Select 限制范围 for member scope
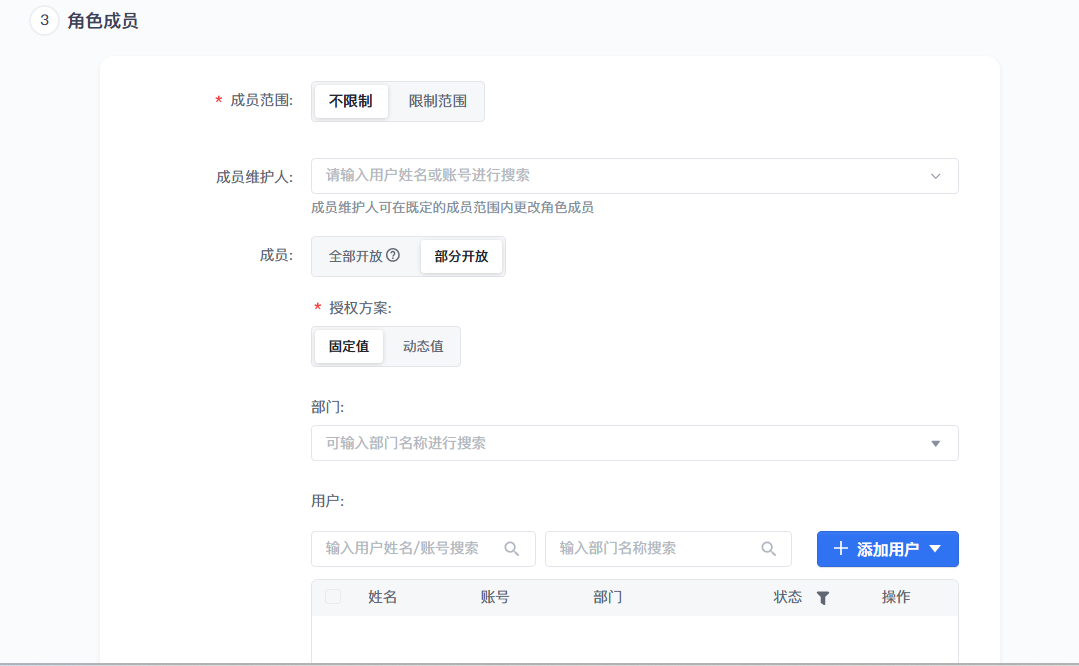Viewport: 1079px width, 666px height. (x=437, y=101)
